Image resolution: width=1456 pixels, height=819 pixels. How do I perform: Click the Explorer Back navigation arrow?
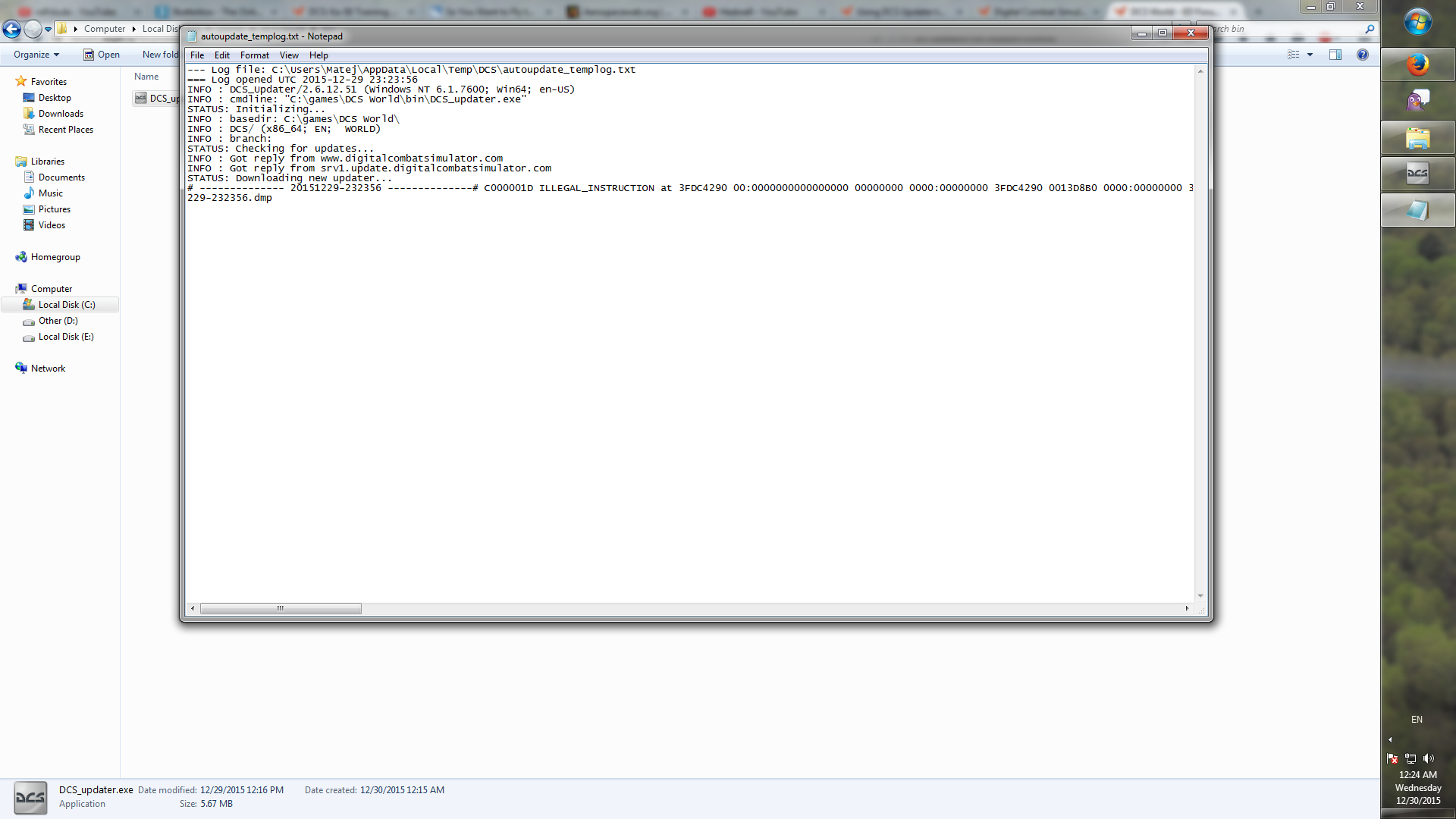pyautogui.click(x=11, y=30)
